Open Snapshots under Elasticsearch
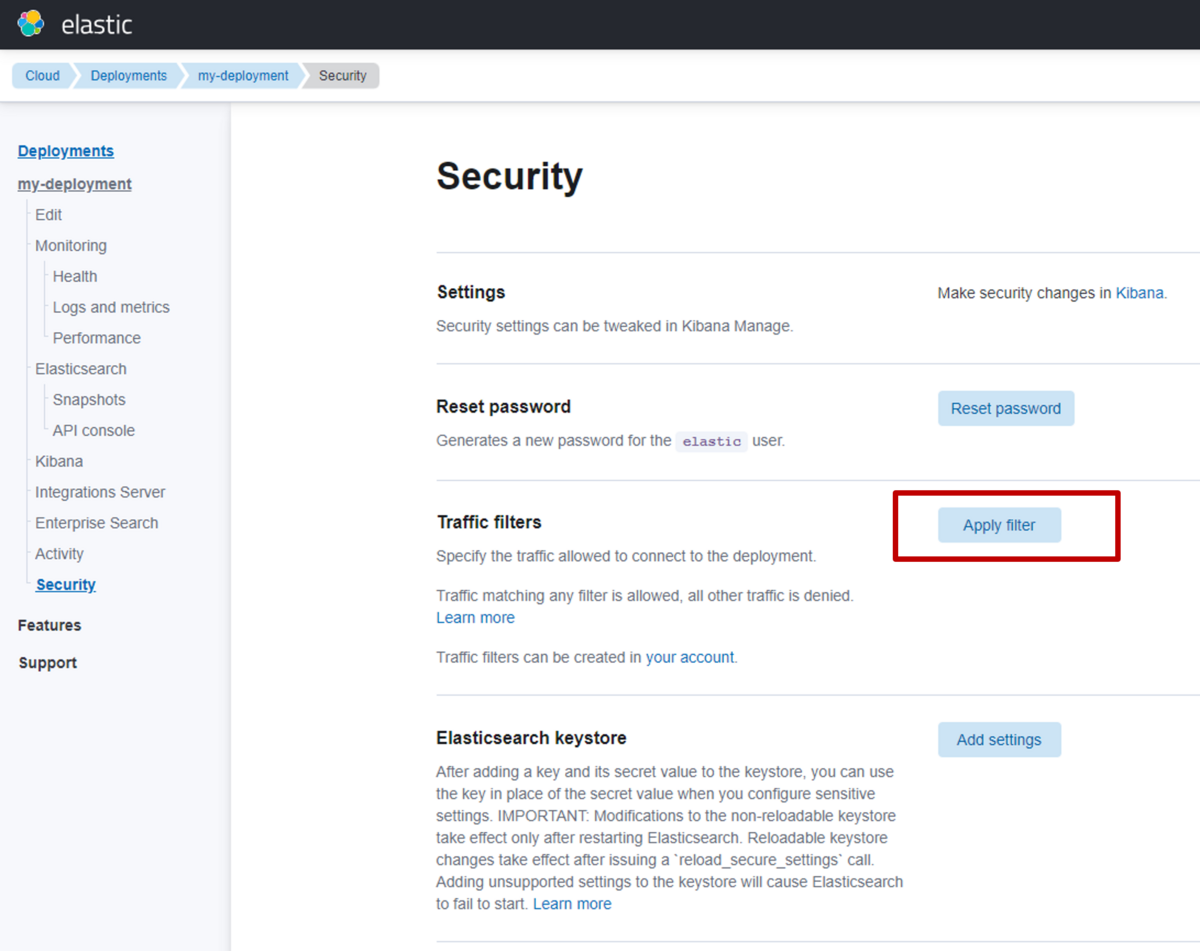The image size is (1200, 951). point(89,400)
